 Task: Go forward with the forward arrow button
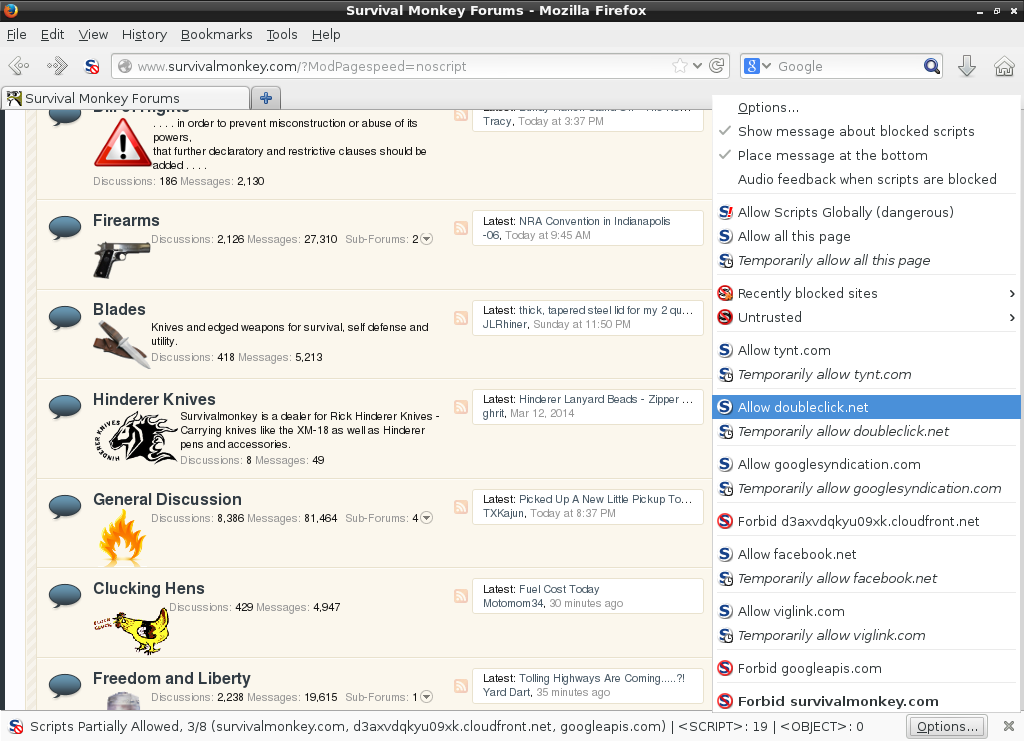(x=57, y=65)
